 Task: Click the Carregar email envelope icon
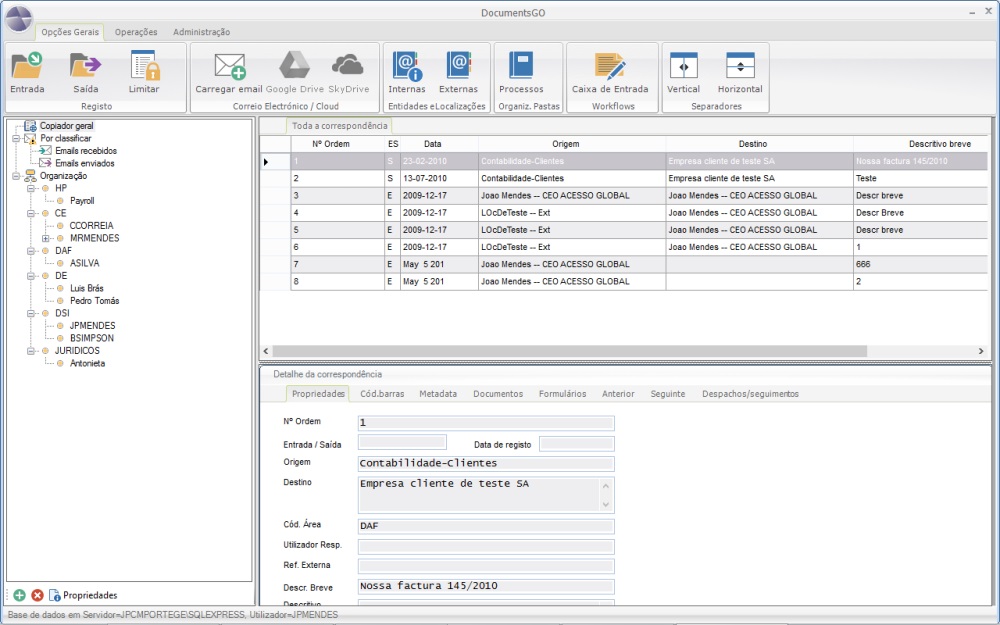coord(229,67)
